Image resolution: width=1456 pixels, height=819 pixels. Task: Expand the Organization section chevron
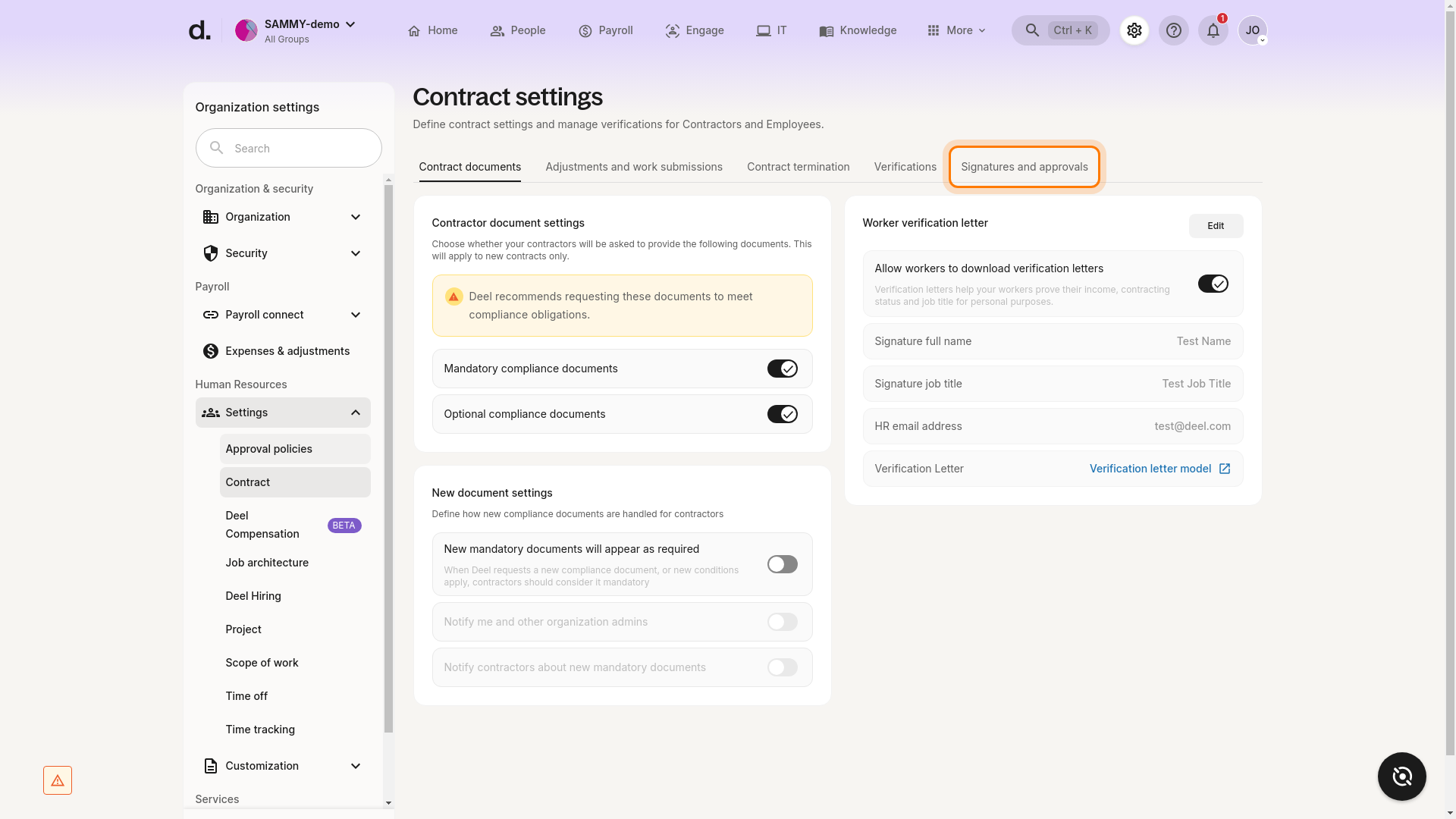[x=356, y=217]
